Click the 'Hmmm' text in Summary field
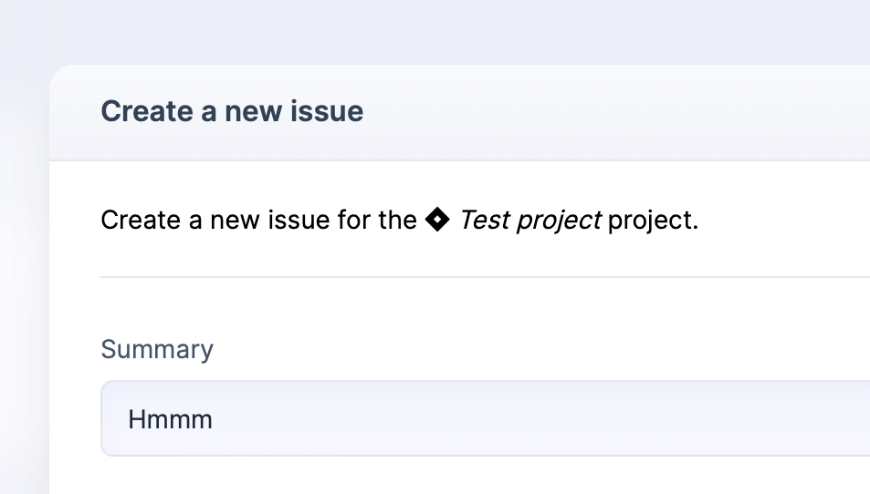This screenshot has height=494, width=870. 170,419
